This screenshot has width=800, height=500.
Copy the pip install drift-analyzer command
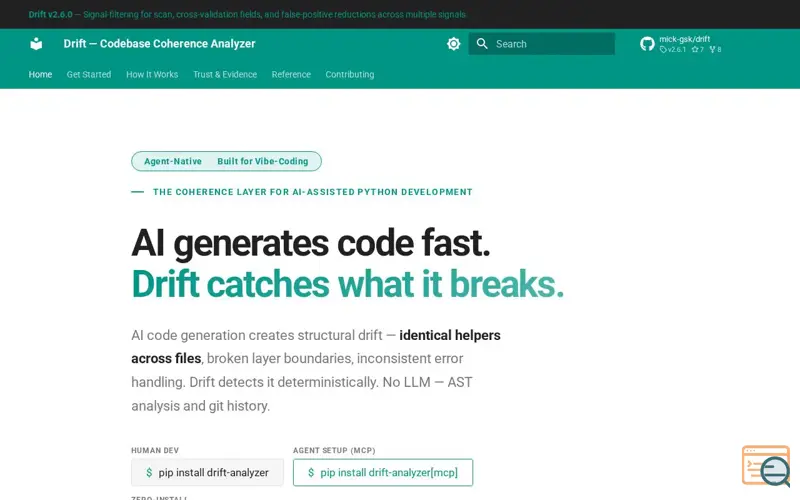tap(207, 472)
